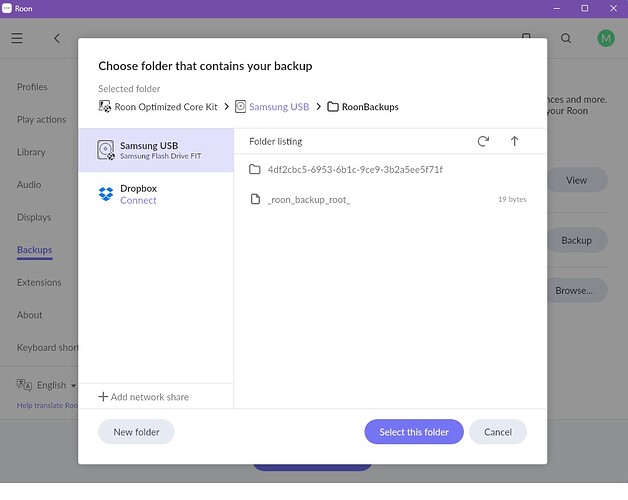The image size is (628, 500).
Task: Click the bookmark icon in header
Action: [x=526, y=36]
